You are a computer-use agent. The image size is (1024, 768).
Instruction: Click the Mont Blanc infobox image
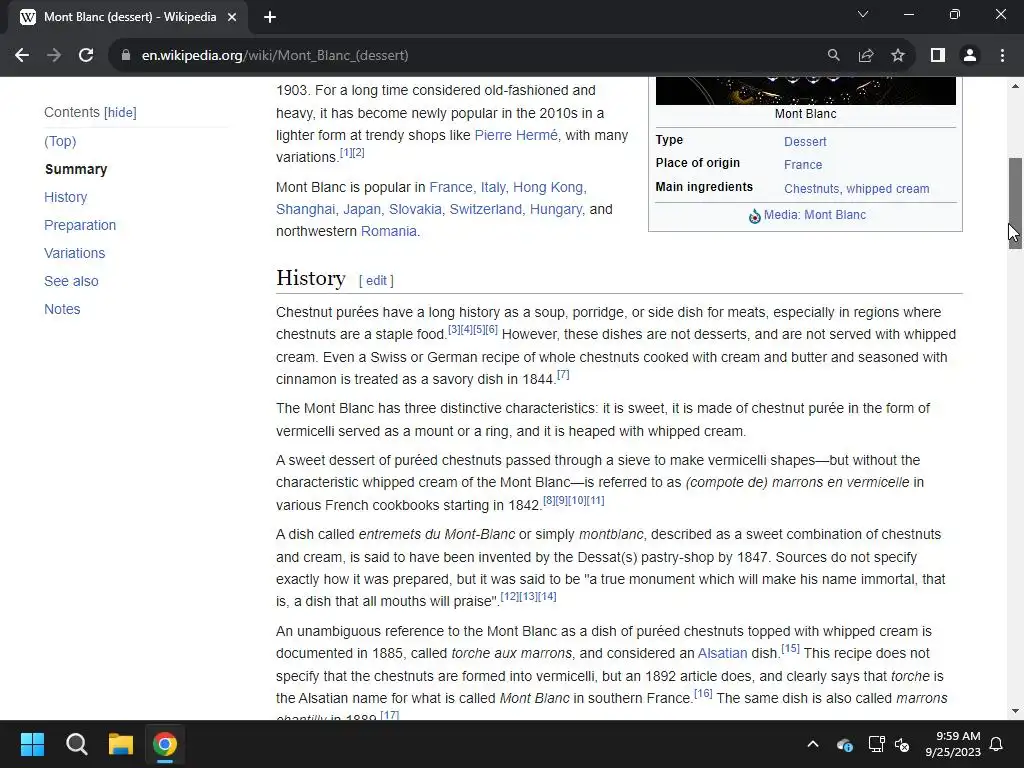[805, 91]
